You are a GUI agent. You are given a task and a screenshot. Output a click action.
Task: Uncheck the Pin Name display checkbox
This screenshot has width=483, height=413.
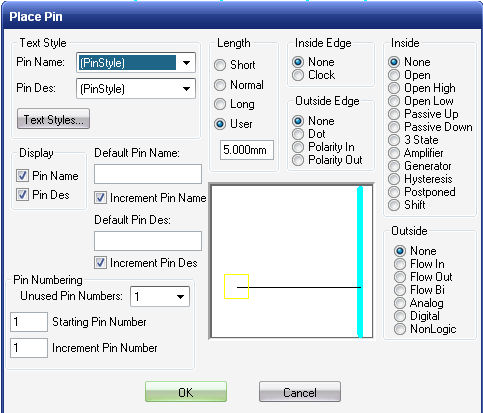tap(22, 175)
